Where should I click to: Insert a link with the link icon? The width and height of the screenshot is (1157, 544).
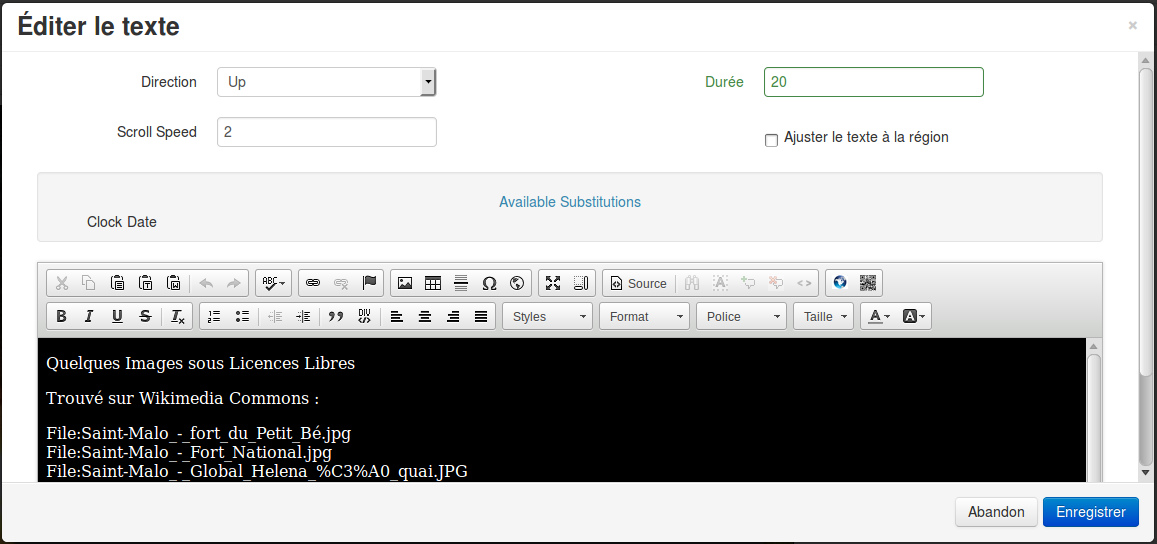click(x=313, y=283)
